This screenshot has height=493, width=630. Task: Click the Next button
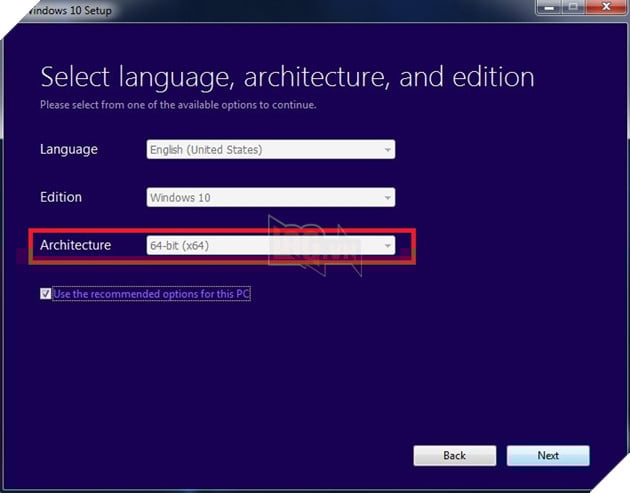coord(548,456)
